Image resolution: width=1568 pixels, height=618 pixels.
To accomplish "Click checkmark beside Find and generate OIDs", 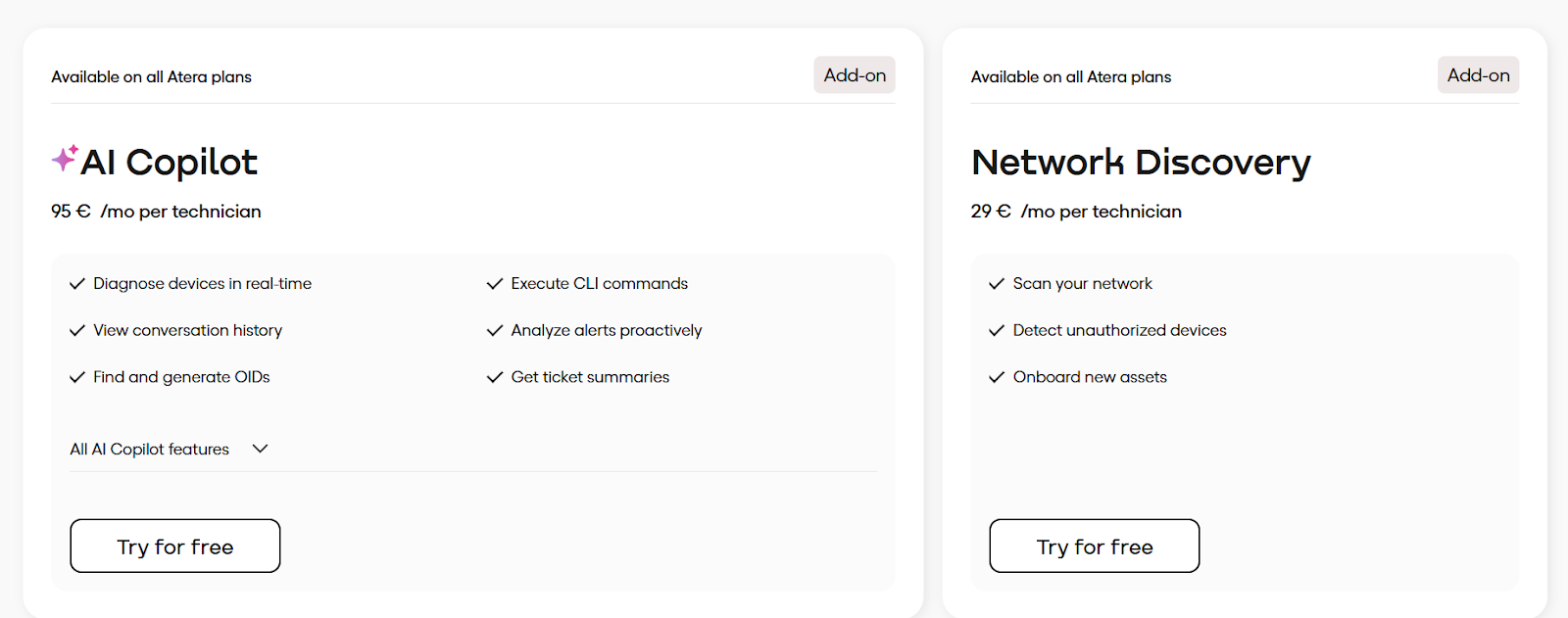I will pos(77,377).
